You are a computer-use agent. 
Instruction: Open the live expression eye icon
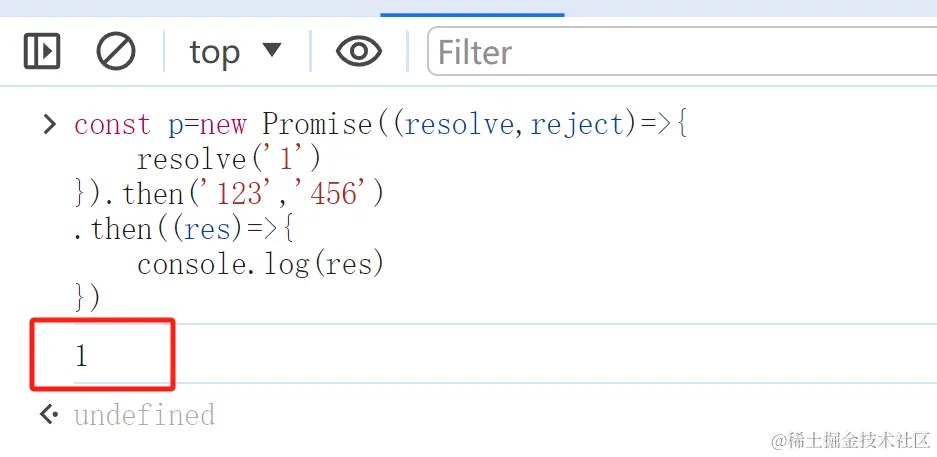[358, 51]
